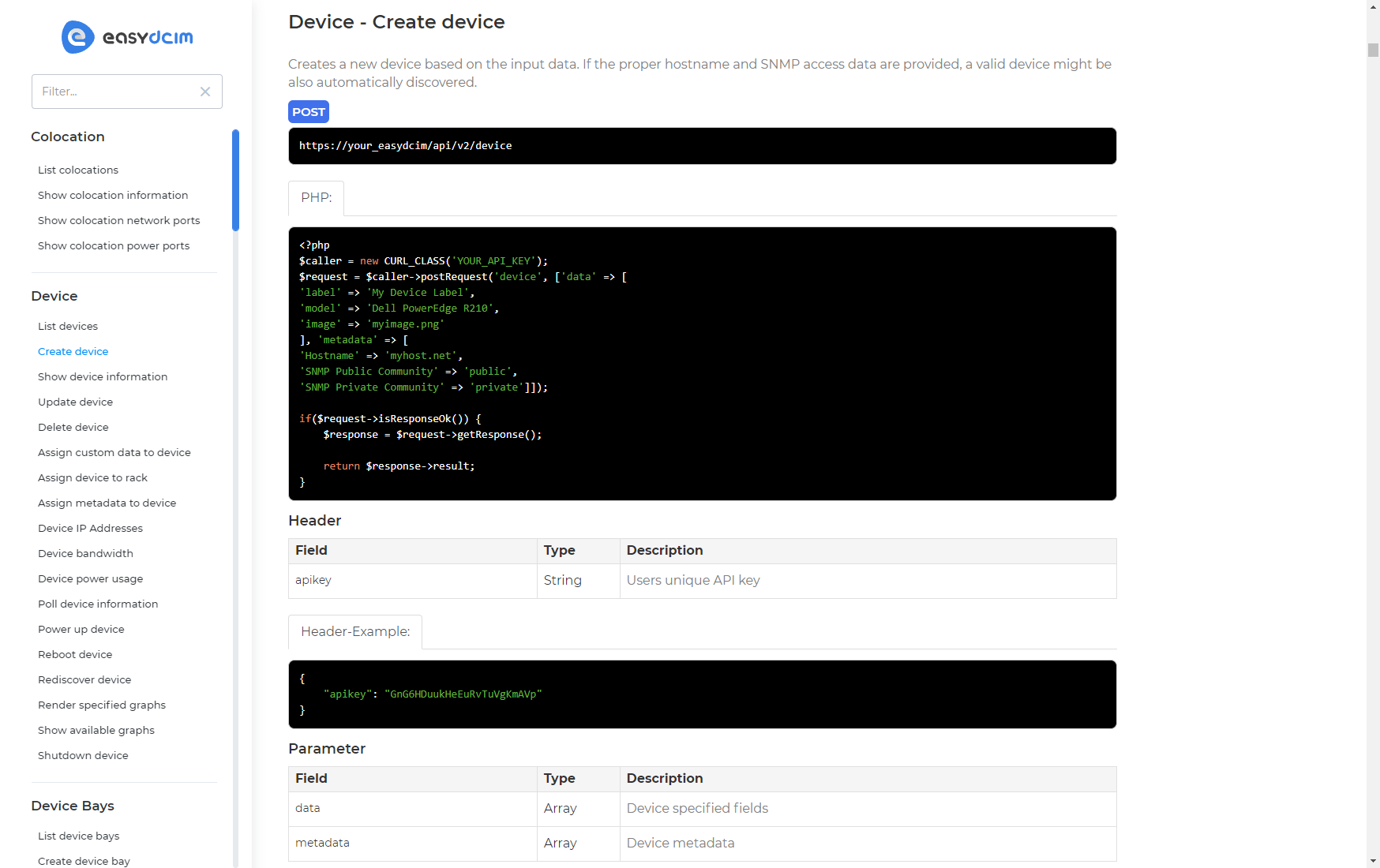The width and height of the screenshot is (1380, 868).
Task: Go to Shutdown device
Action: tap(83, 755)
